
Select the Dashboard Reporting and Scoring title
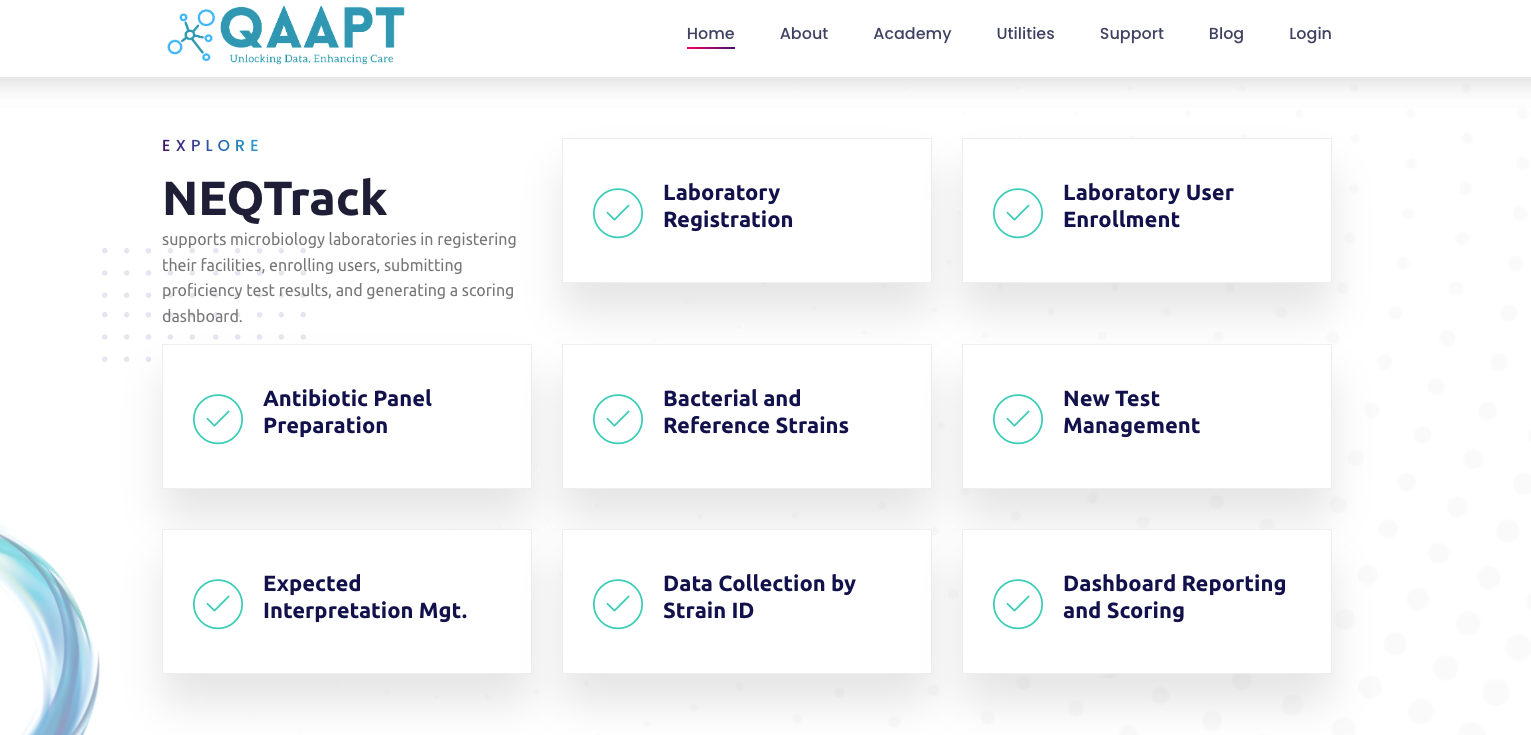click(1174, 597)
